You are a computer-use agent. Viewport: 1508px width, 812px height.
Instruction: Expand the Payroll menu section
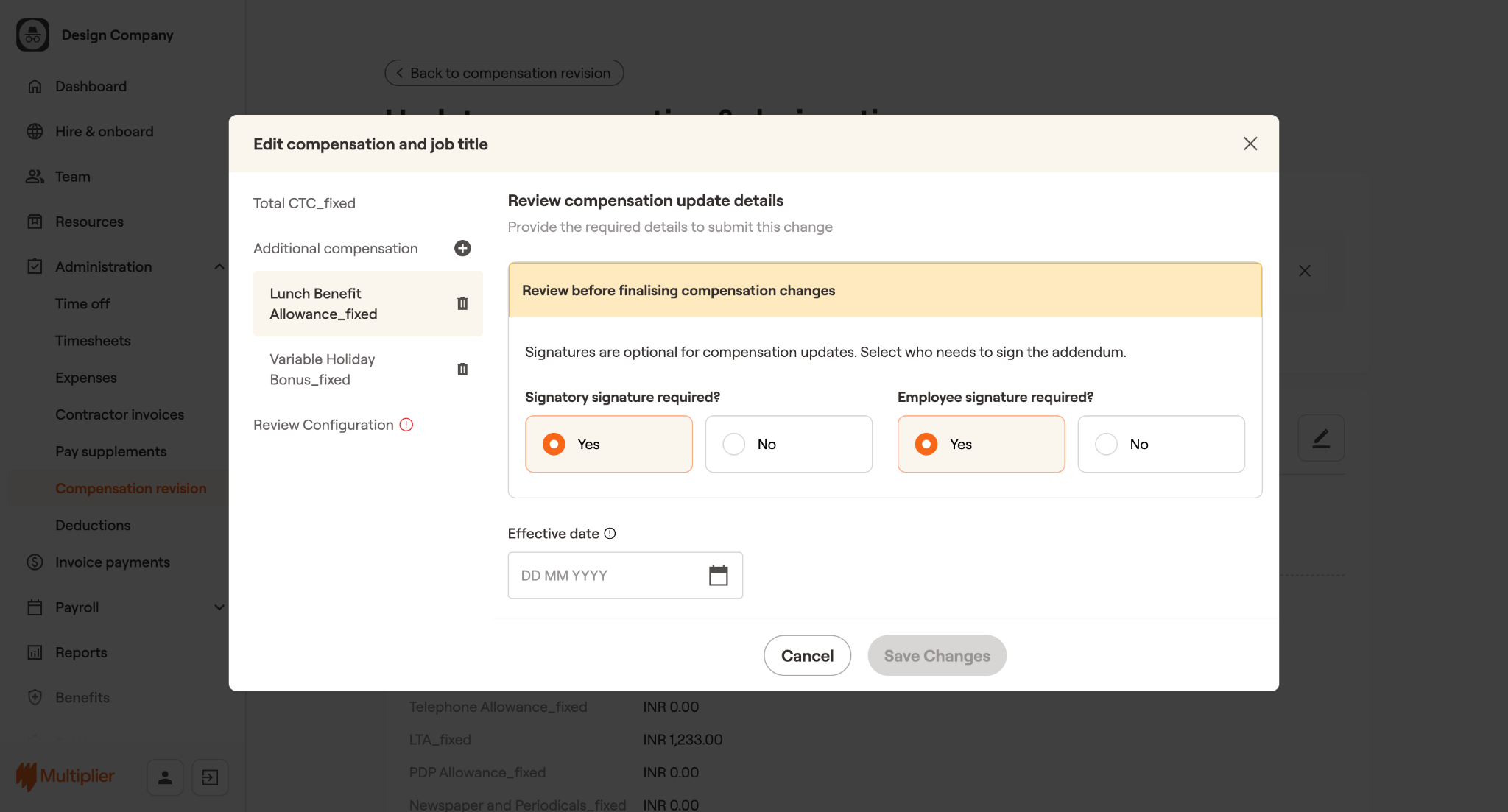[219, 607]
